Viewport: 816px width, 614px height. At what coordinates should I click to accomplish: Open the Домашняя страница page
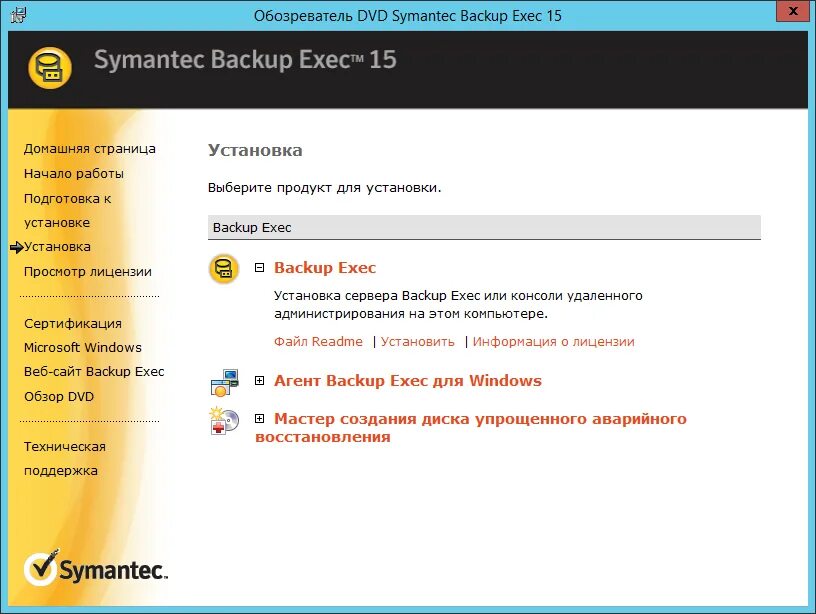(x=90, y=149)
